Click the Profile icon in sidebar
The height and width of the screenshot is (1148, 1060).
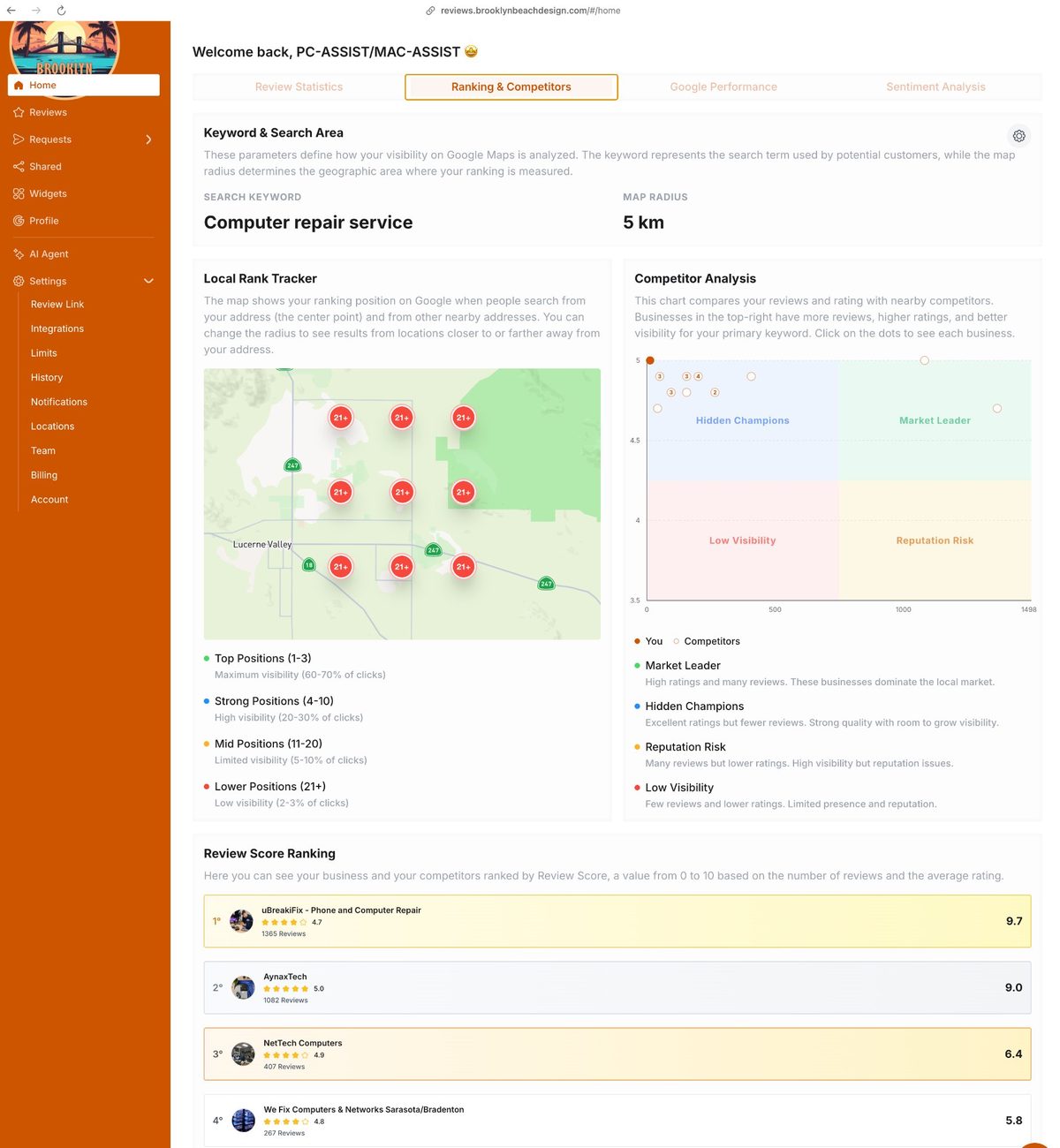[x=19, y=221]
